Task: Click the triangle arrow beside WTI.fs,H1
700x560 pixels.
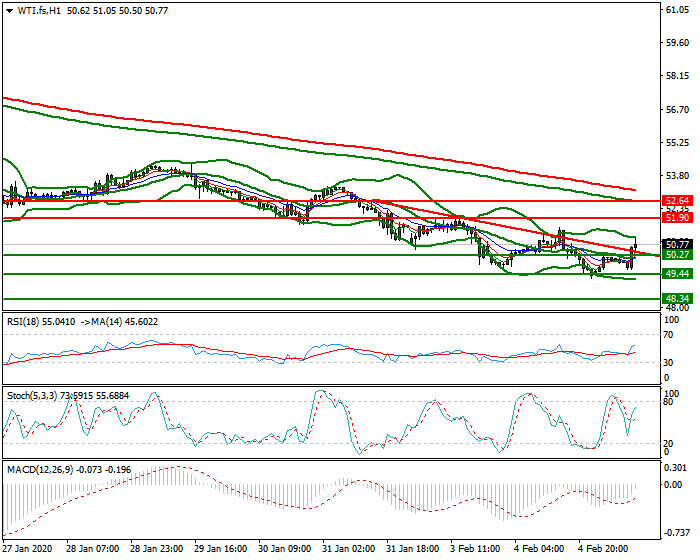Action: tap(9, 11)
